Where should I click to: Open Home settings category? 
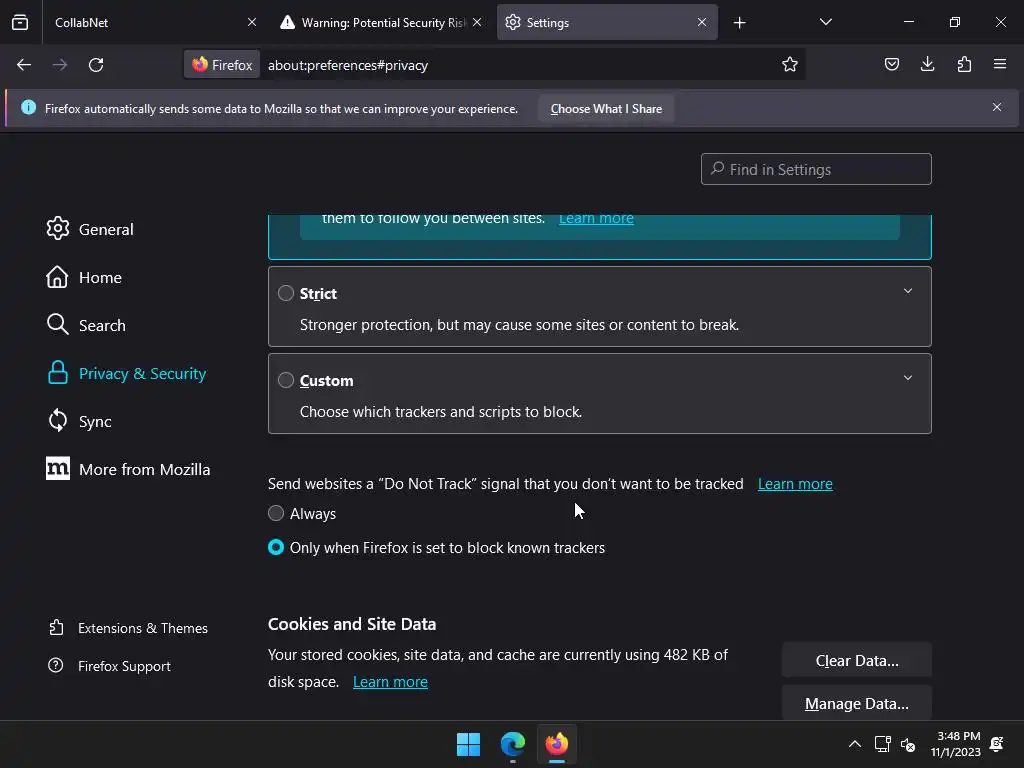84,278
